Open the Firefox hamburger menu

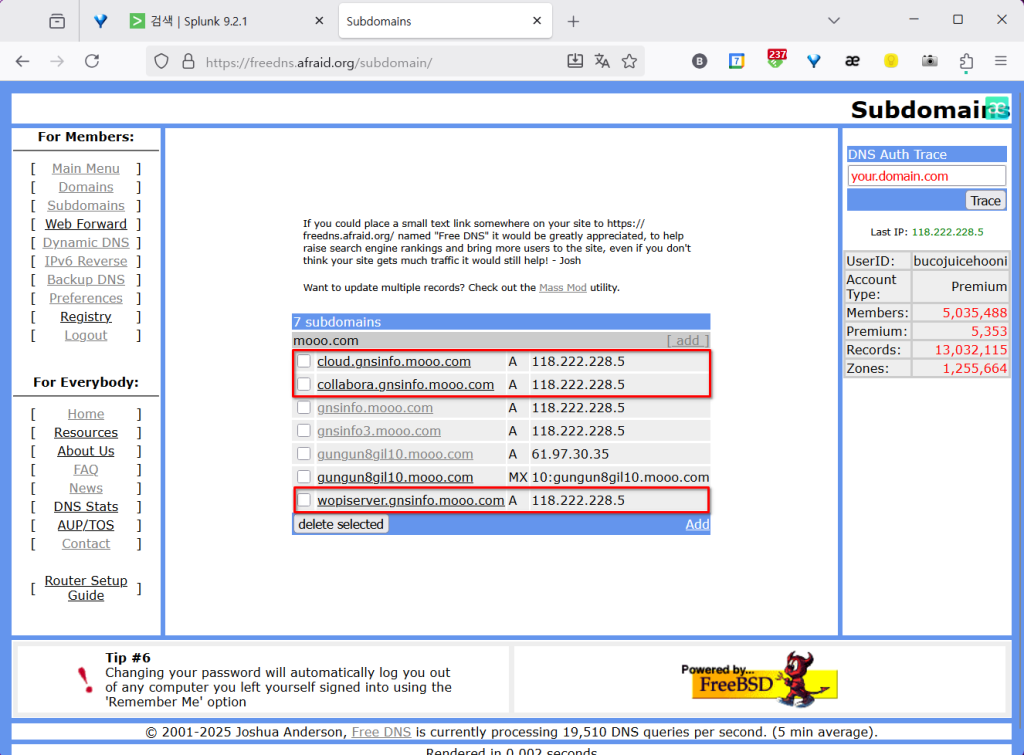(1000, 61)
